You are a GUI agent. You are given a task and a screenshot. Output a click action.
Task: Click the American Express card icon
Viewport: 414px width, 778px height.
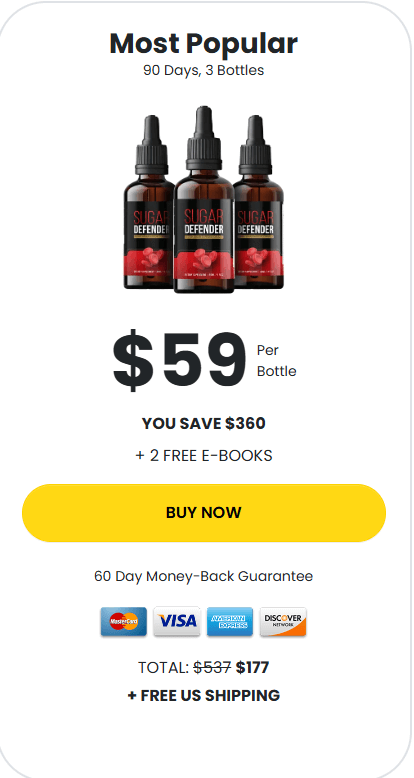click(x=230, y=621)
